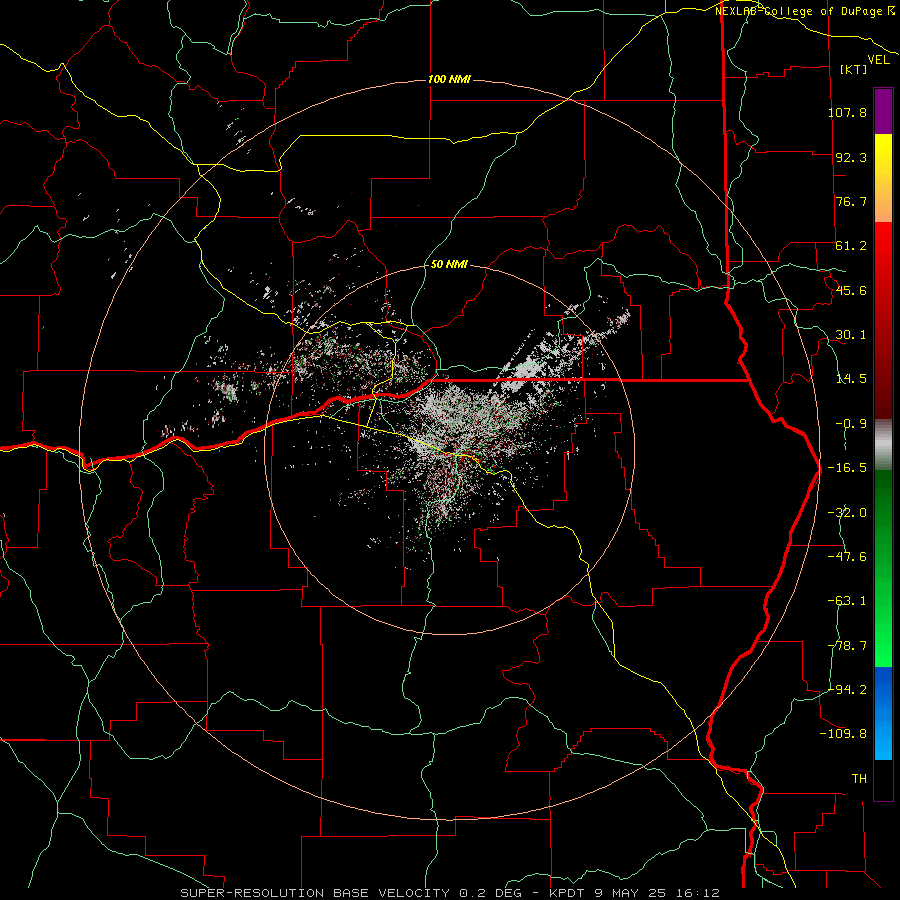Viewport: 900px width, 900px height.
Task: Click the 107.8 velocity scale value
Action: (847, 112)
